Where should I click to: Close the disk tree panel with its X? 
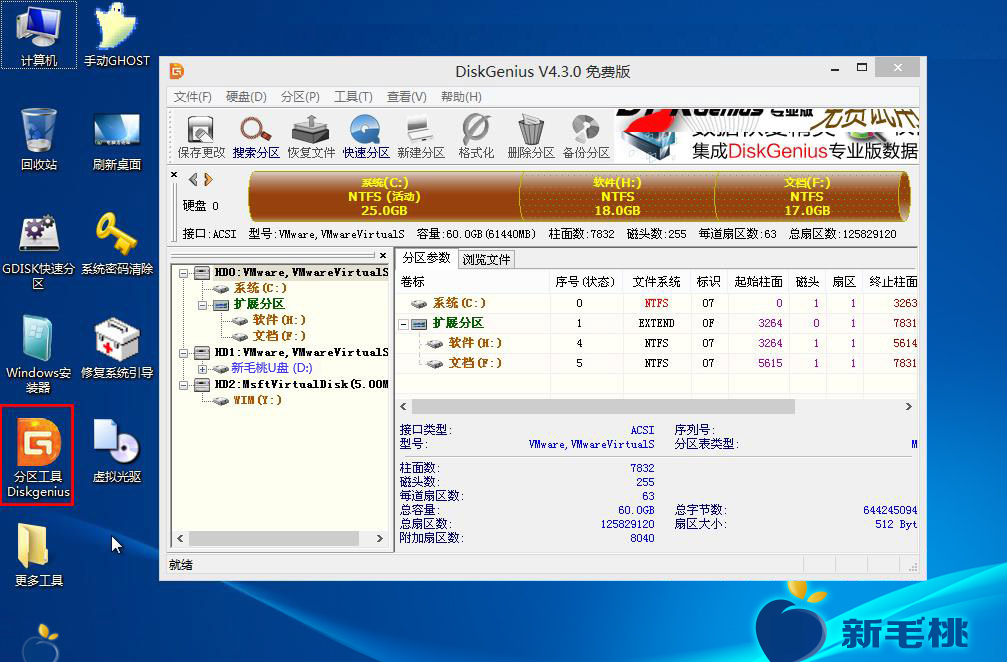[x=383, y=255]
